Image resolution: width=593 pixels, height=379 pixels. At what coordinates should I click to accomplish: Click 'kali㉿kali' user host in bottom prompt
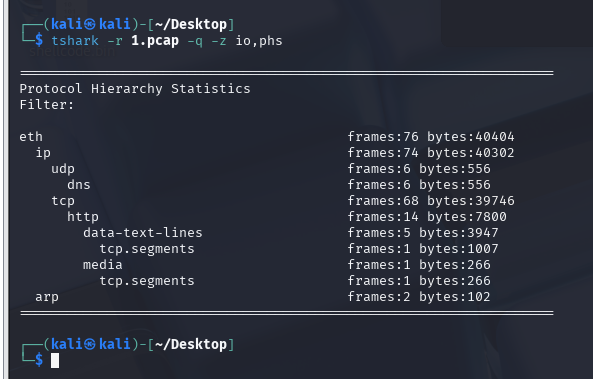(91, 345)
